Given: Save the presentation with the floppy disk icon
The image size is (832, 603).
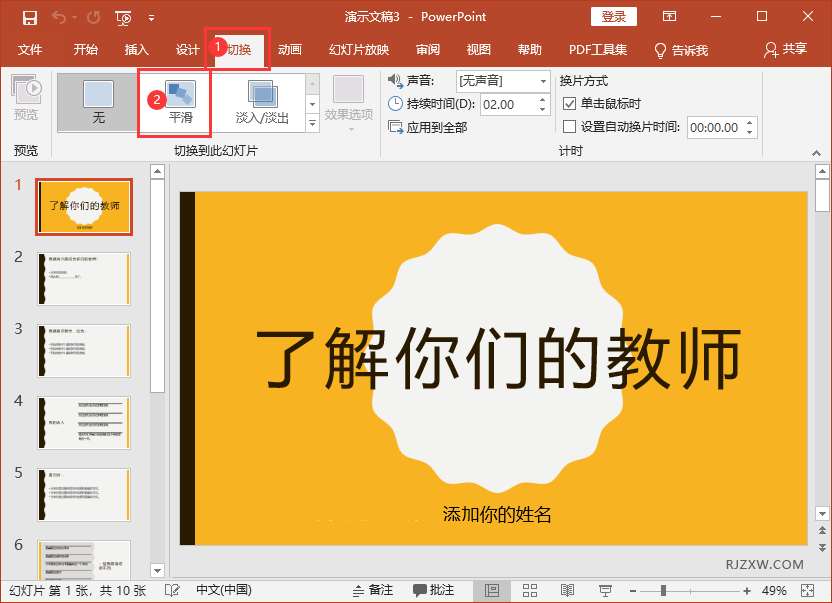Looking at the screenshot, I should click(x=30, y=18).
